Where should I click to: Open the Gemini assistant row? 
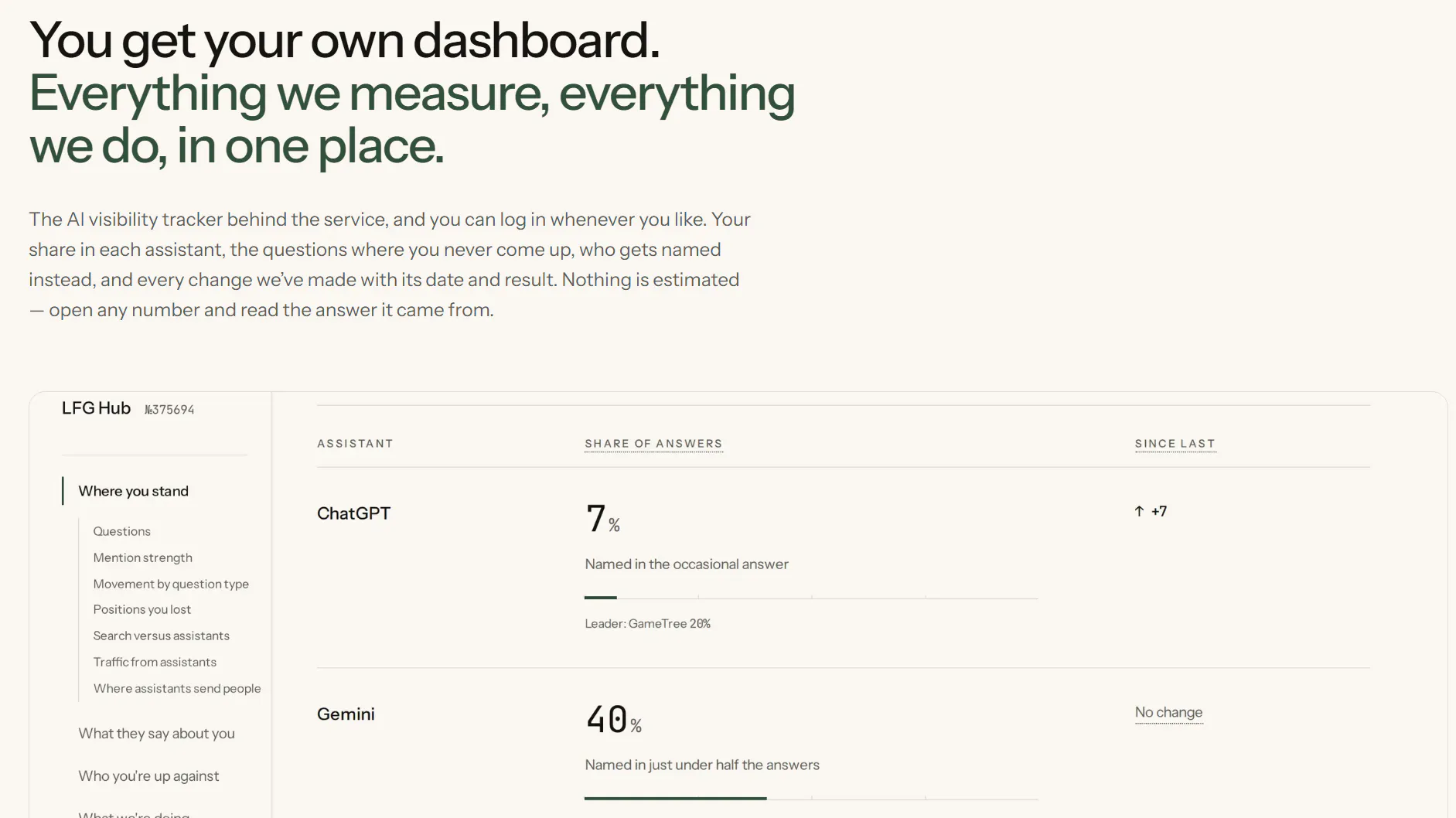tap(843, 743)
